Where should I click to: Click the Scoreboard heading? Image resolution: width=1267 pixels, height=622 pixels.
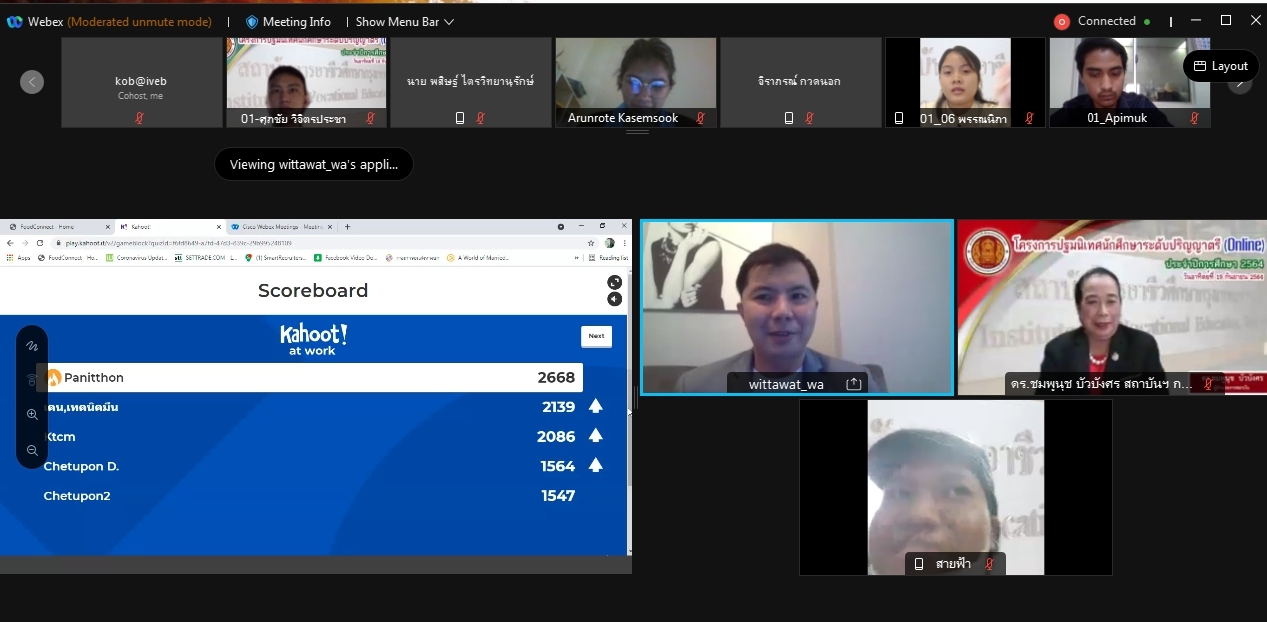pos(313,291)
